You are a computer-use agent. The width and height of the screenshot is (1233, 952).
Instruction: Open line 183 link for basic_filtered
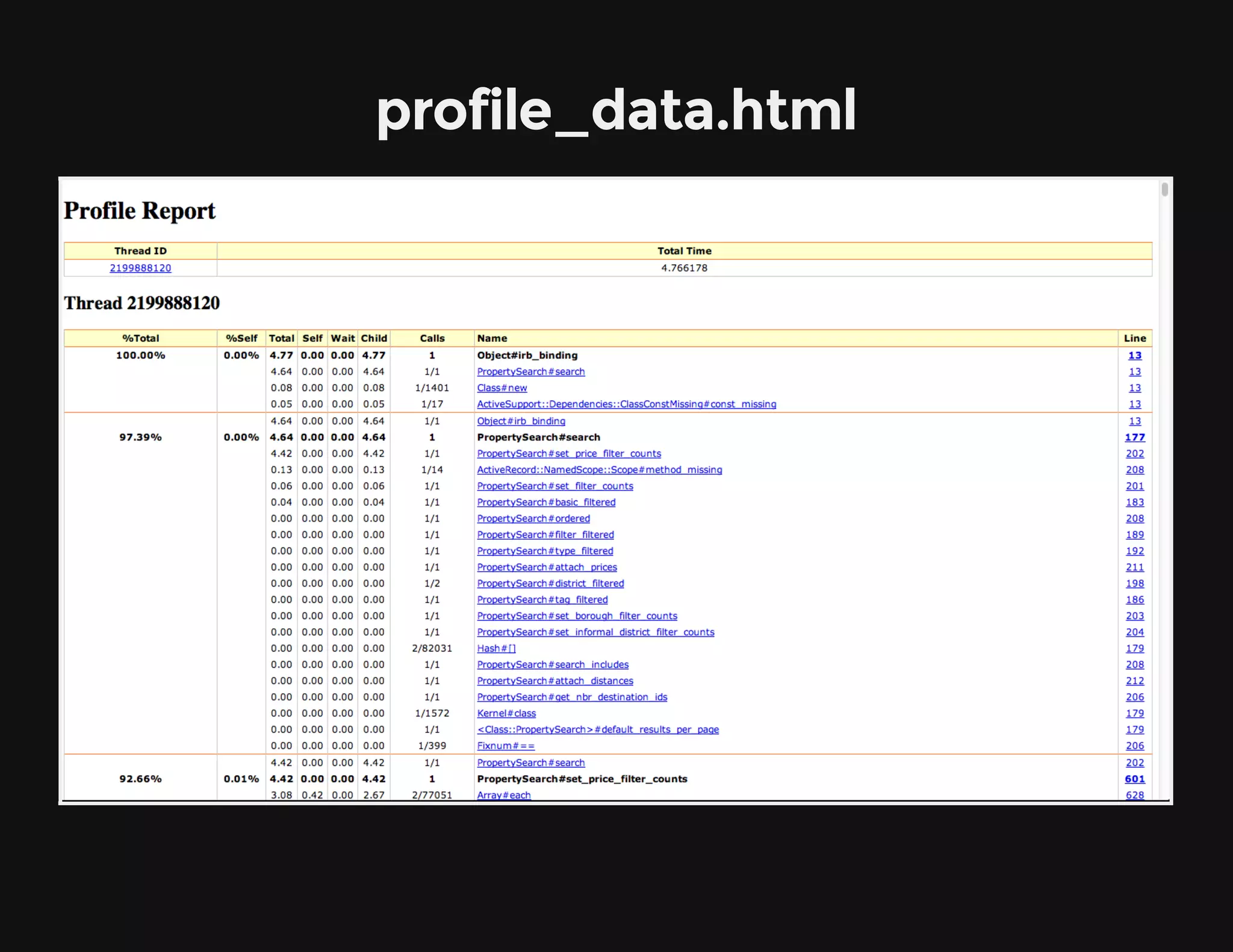pyautogui.click(x=1135, y=502)
